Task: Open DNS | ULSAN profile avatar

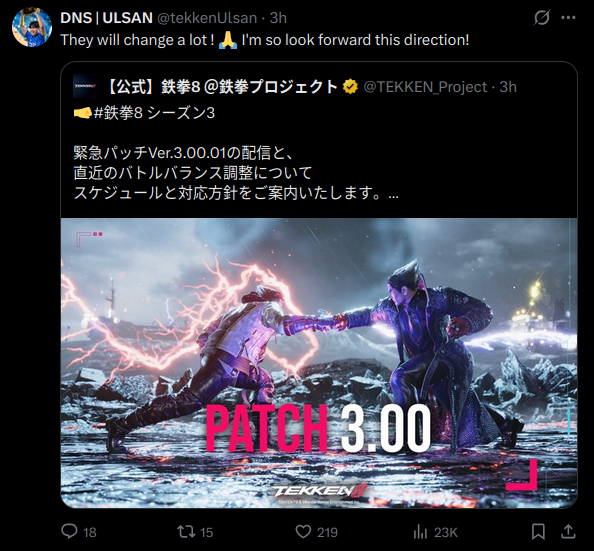Action: (32, 27)
